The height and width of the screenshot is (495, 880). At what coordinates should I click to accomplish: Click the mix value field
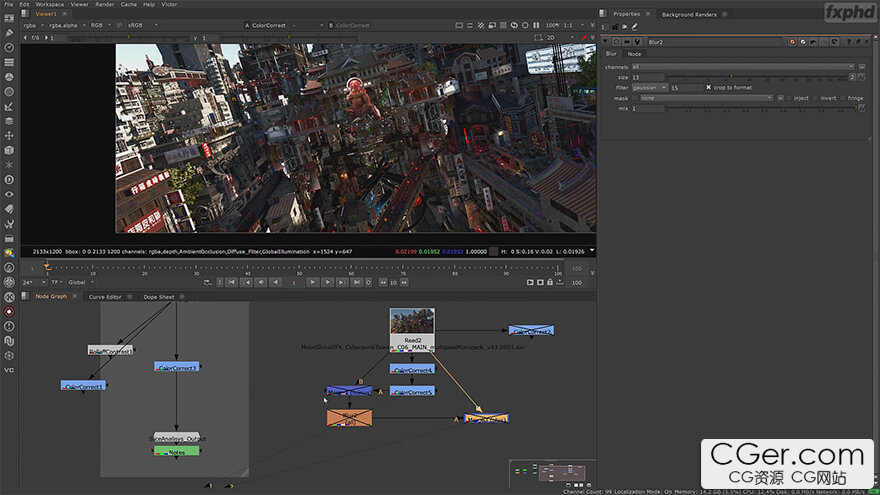[648, 108]
